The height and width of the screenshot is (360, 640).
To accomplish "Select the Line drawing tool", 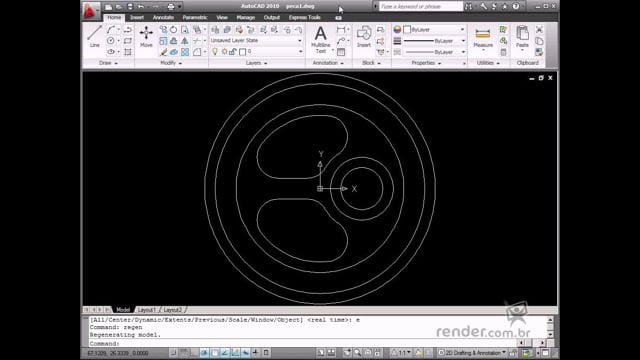I will (x=94, y=37).
